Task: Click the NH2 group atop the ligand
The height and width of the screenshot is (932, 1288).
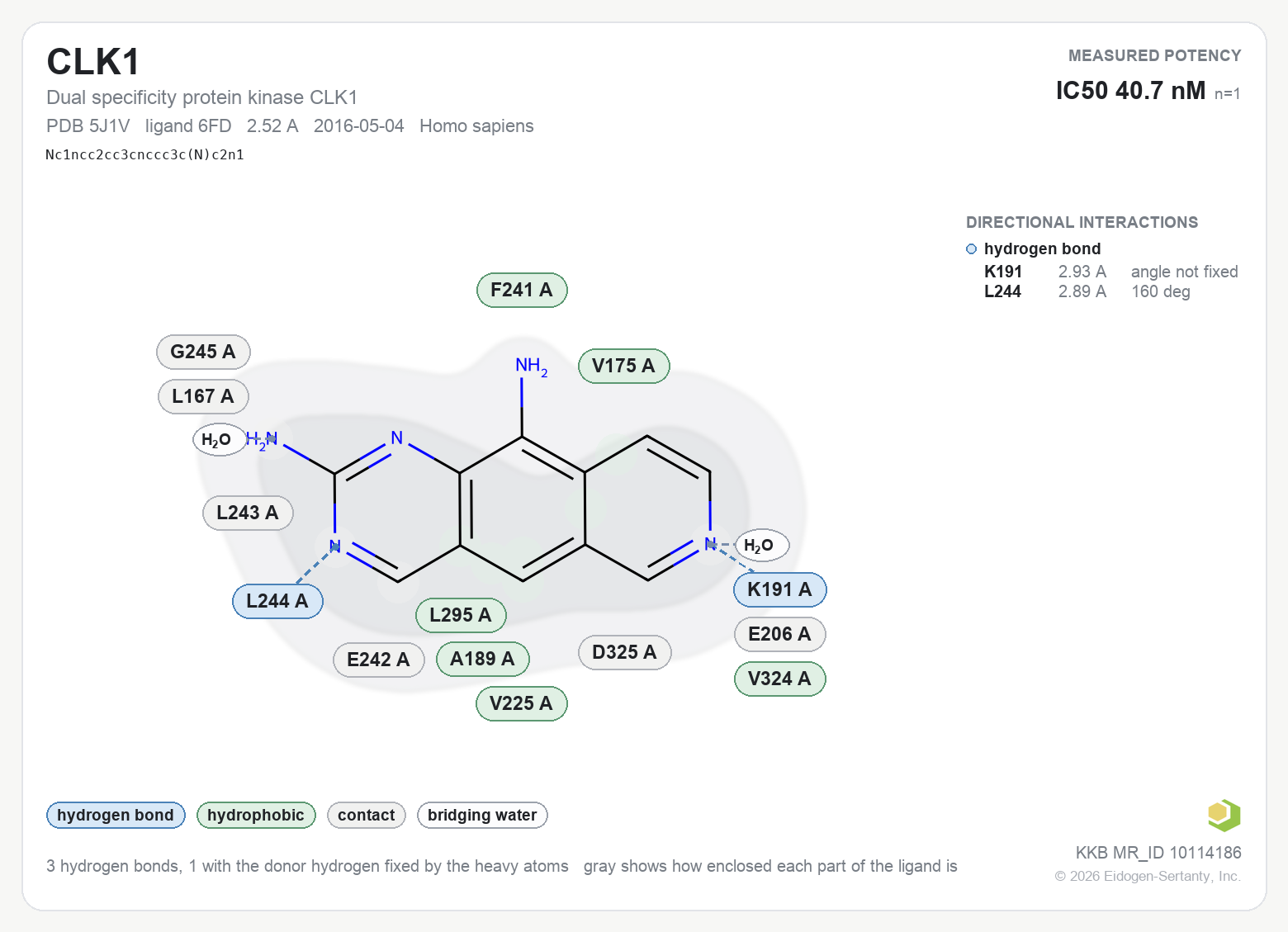Action: point(531,367)
